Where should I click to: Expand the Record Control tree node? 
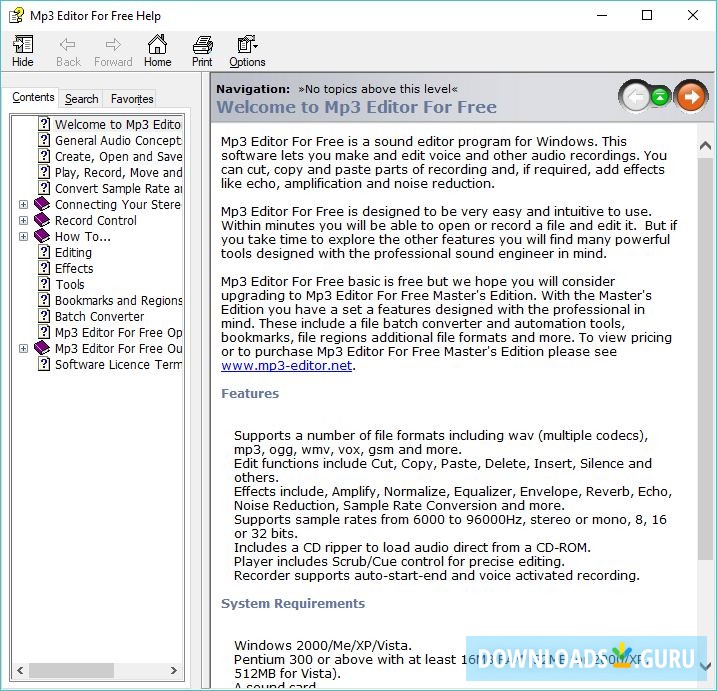click(23, 220)
